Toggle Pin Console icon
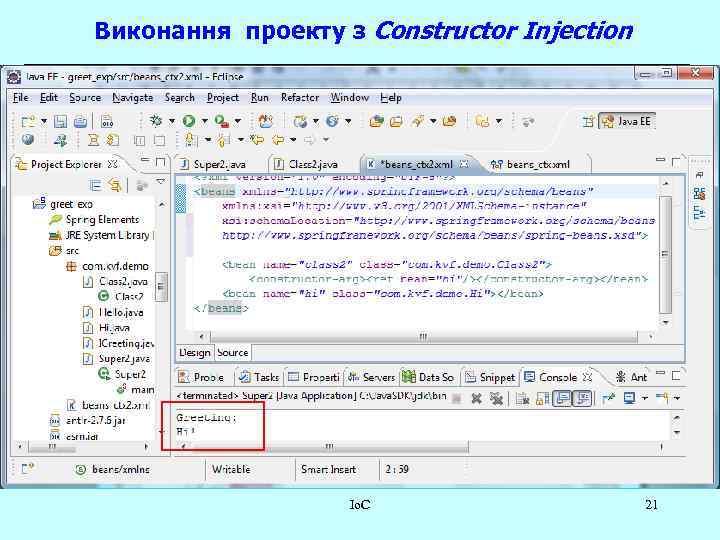The height and width of the screenshot is (540, 720). click(608, 398)
